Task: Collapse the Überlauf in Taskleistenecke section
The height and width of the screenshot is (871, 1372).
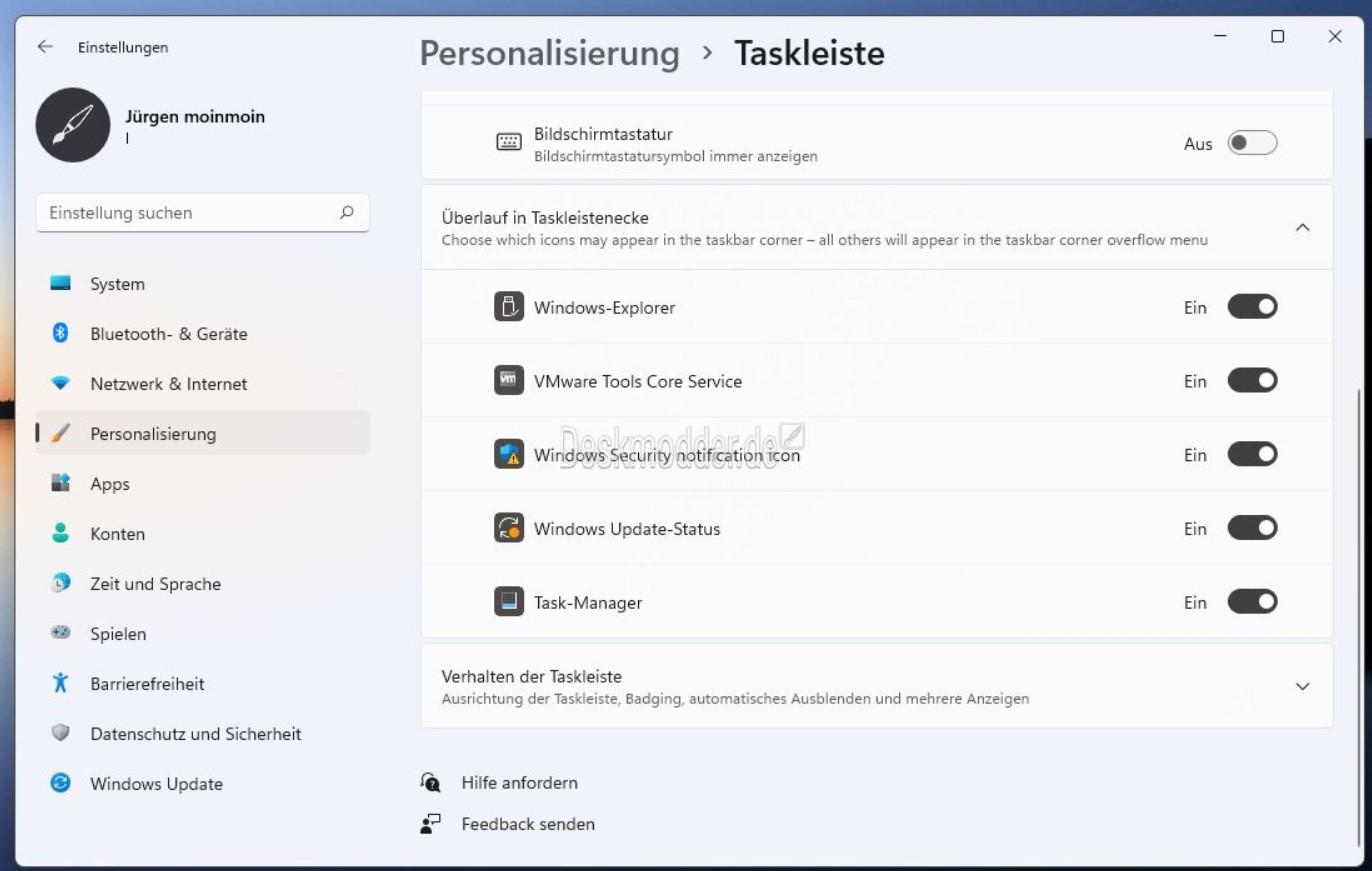Action: click(1302, 228)
